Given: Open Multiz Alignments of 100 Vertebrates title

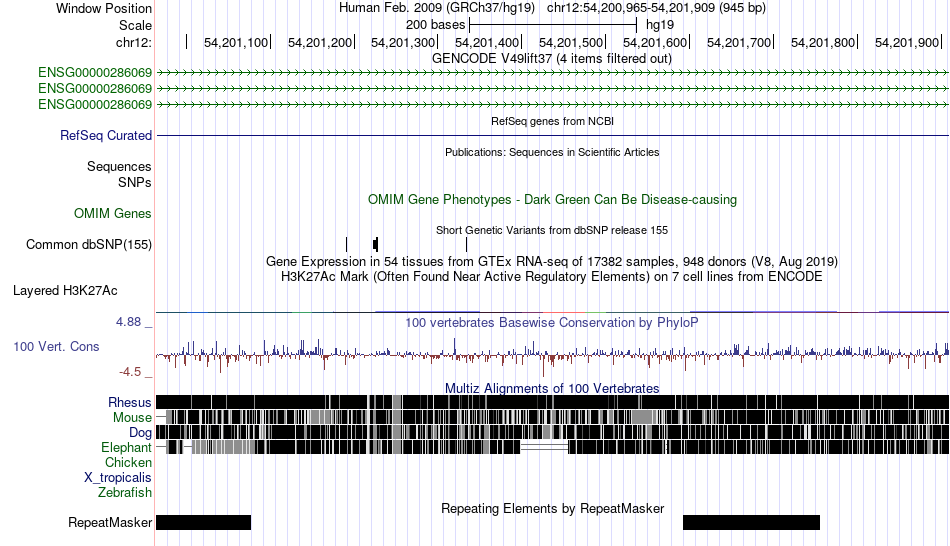Looking at the screenshot, I should [552, 388].
